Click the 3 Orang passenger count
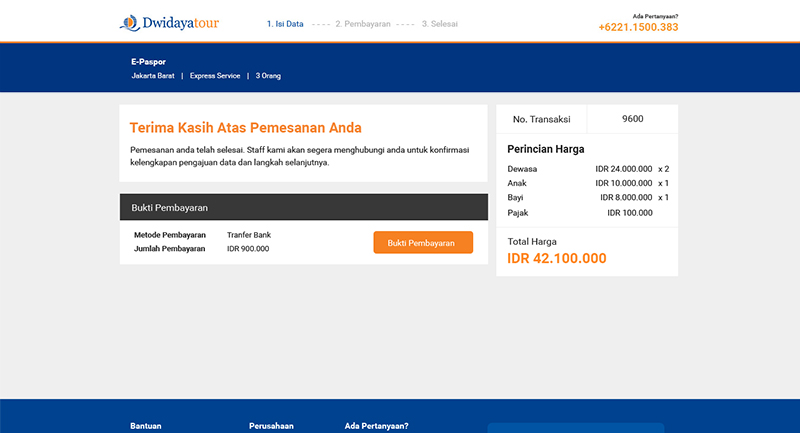The width and height of the screenshot is (800, 433). click(x=268, y=75)
